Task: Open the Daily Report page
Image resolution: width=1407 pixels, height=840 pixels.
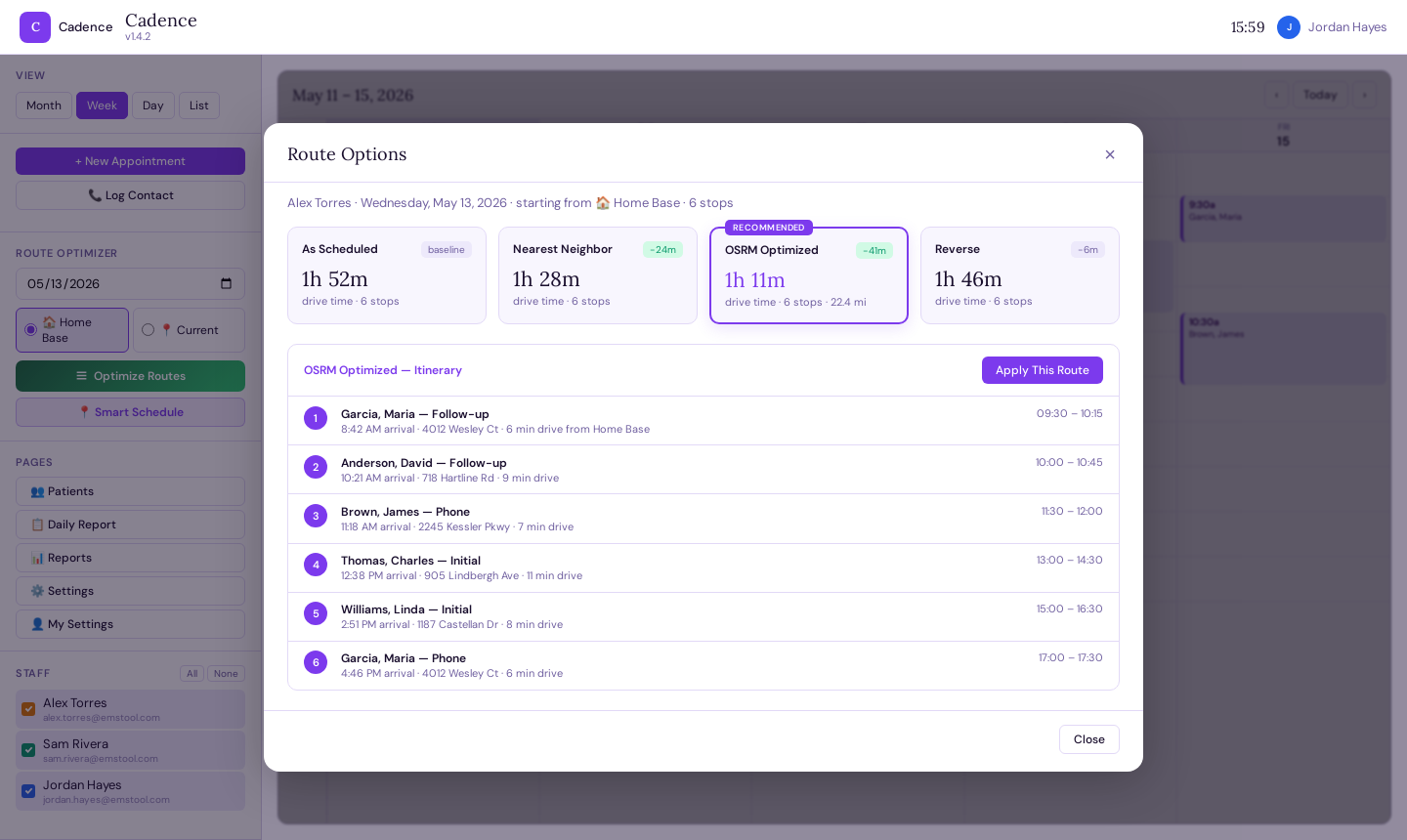Action: point(130,525)
